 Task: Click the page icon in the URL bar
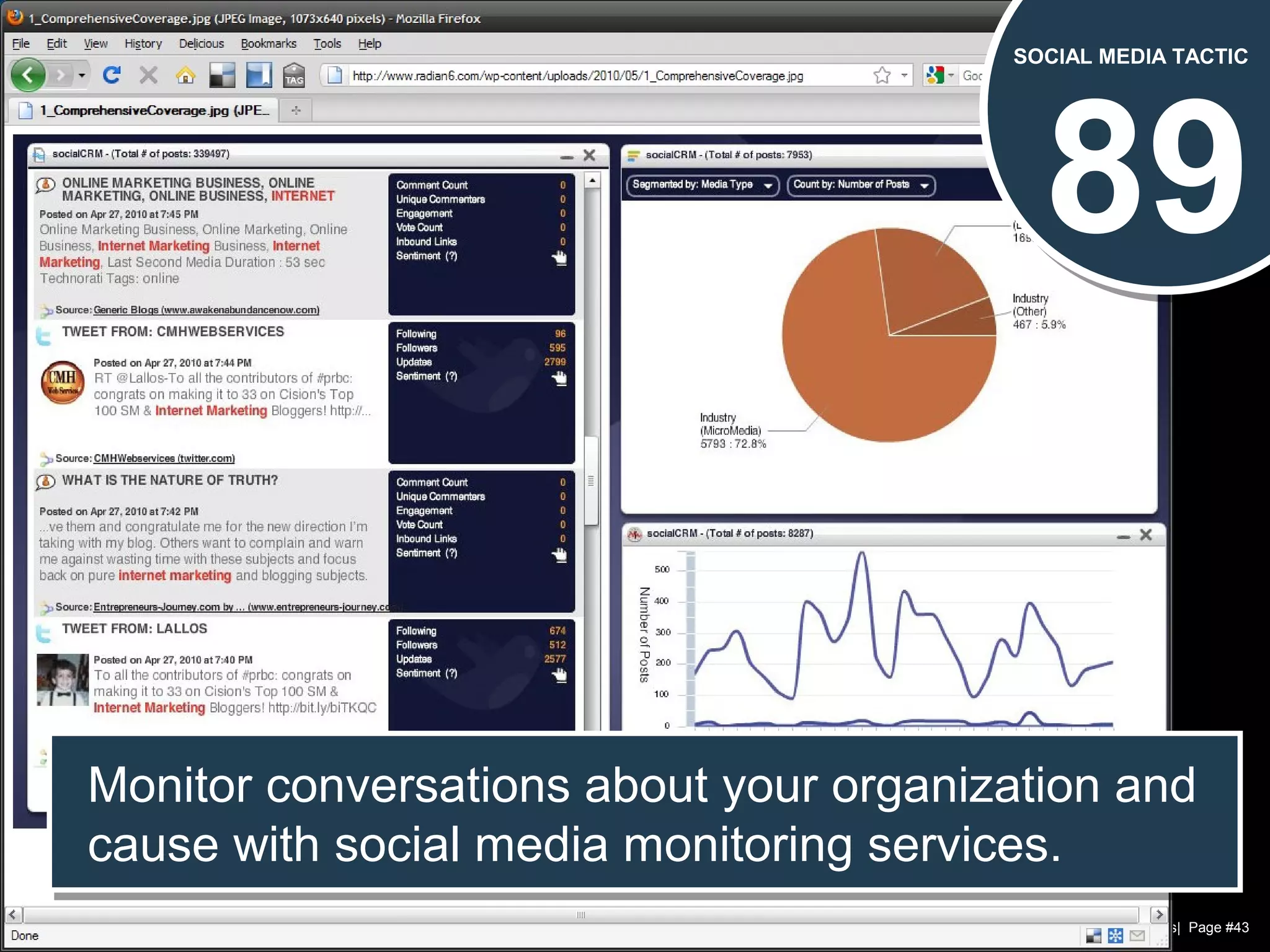tap(335, 76)
